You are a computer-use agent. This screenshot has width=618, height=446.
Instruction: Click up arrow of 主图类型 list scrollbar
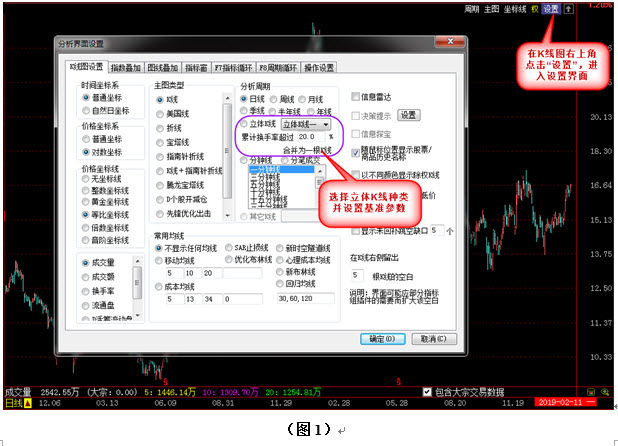(x=227, y=98)
